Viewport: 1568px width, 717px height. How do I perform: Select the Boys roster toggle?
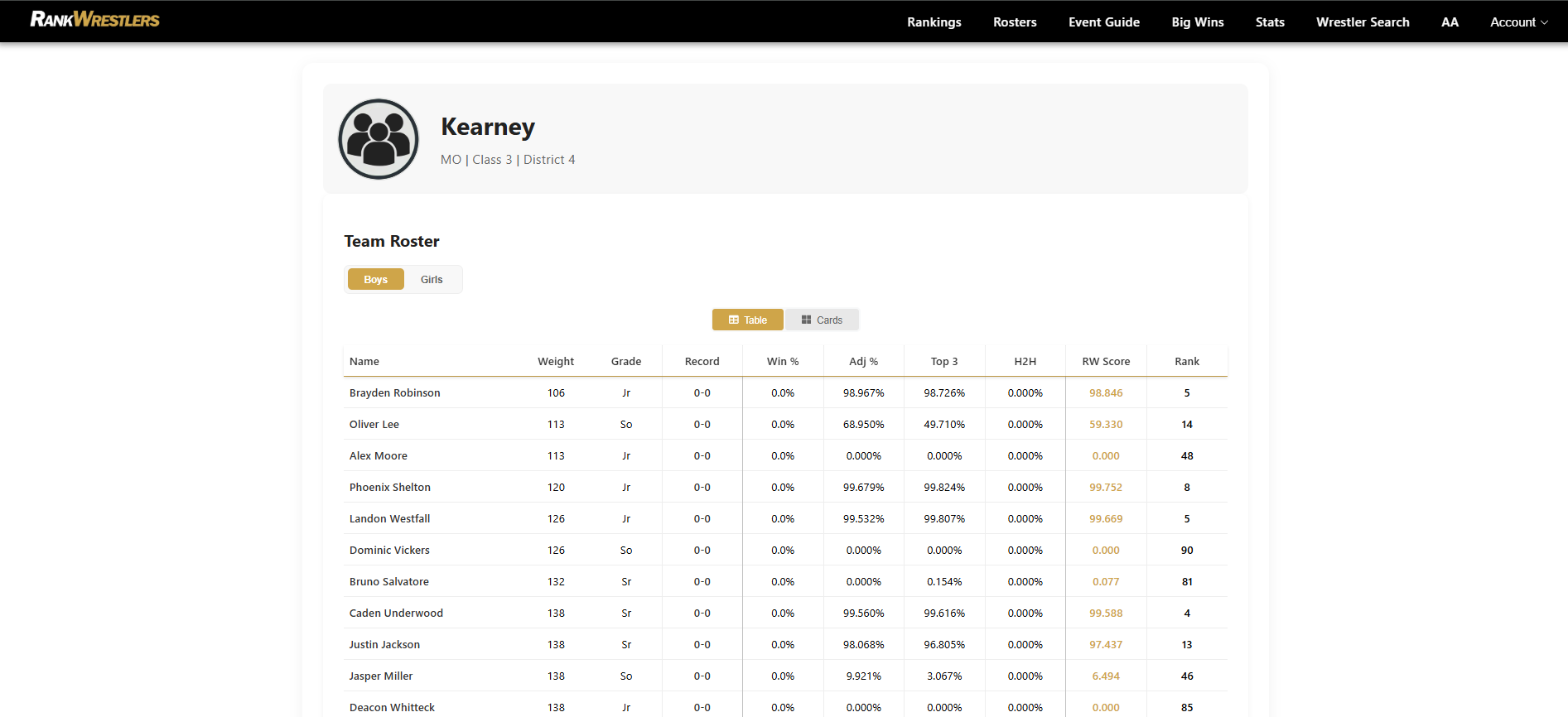pos(375,280)
